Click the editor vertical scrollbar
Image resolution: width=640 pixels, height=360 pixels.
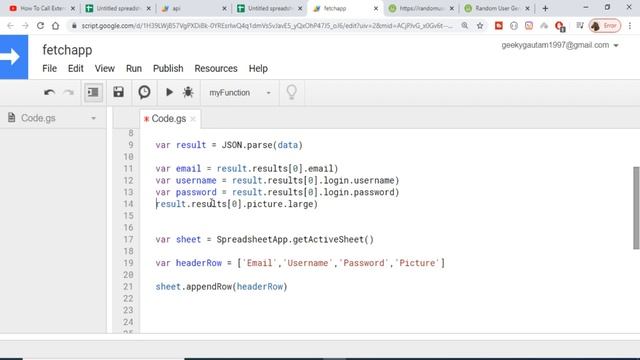pyautogui.click(x=636, y=208)
